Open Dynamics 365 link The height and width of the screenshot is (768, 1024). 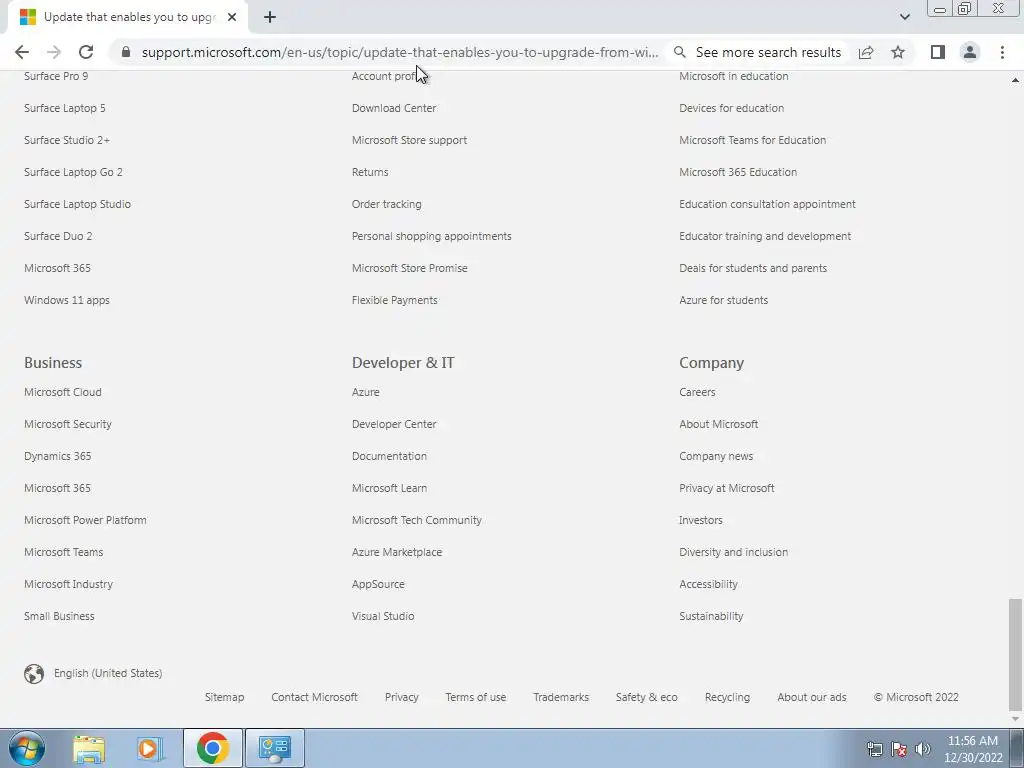[57, 456]
